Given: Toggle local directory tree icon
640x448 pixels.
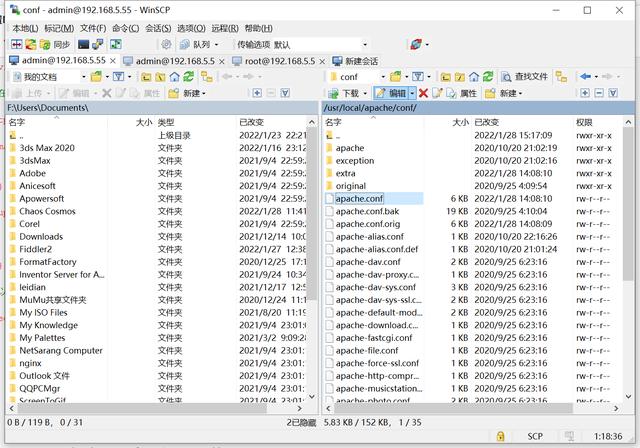Looking at the screenshot, I should coord(207,76).
